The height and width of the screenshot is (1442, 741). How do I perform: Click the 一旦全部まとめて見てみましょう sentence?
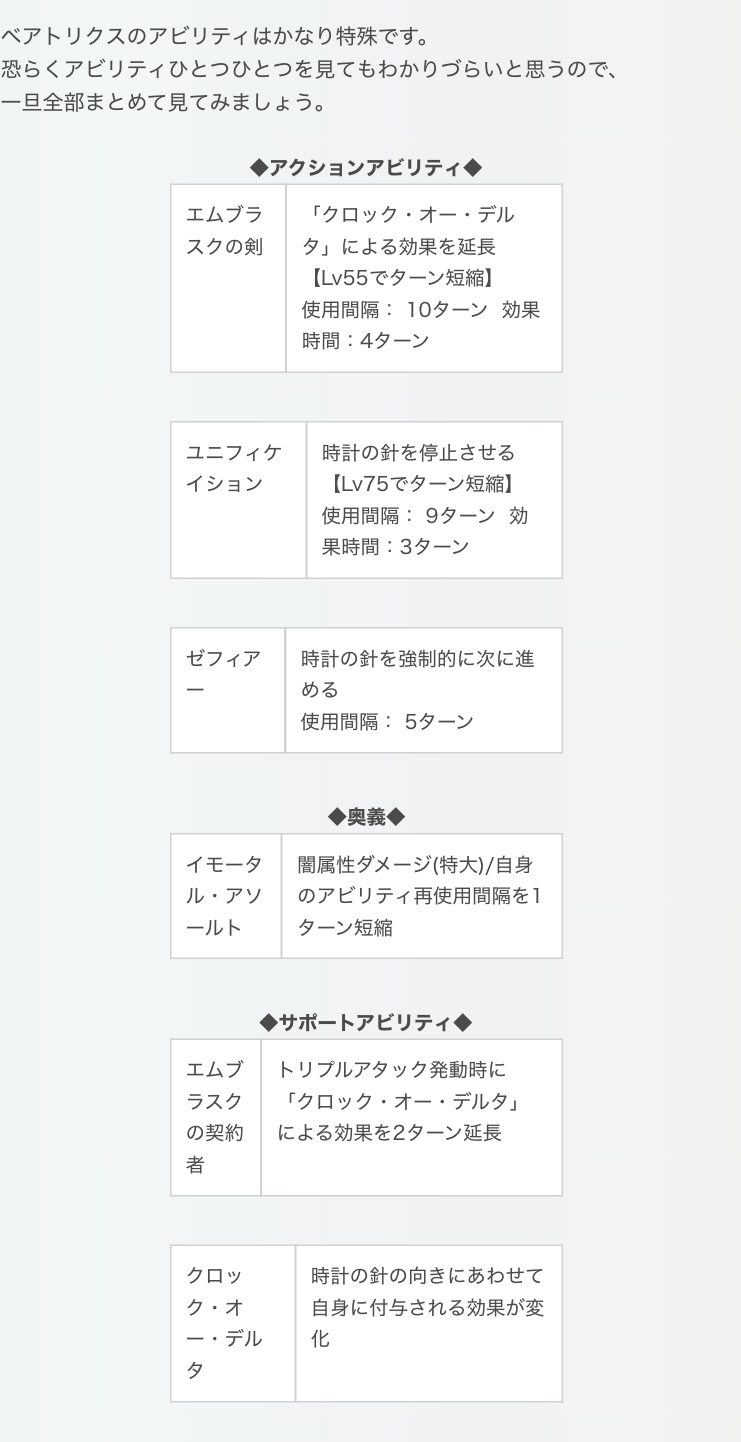[x=163, y=103]
